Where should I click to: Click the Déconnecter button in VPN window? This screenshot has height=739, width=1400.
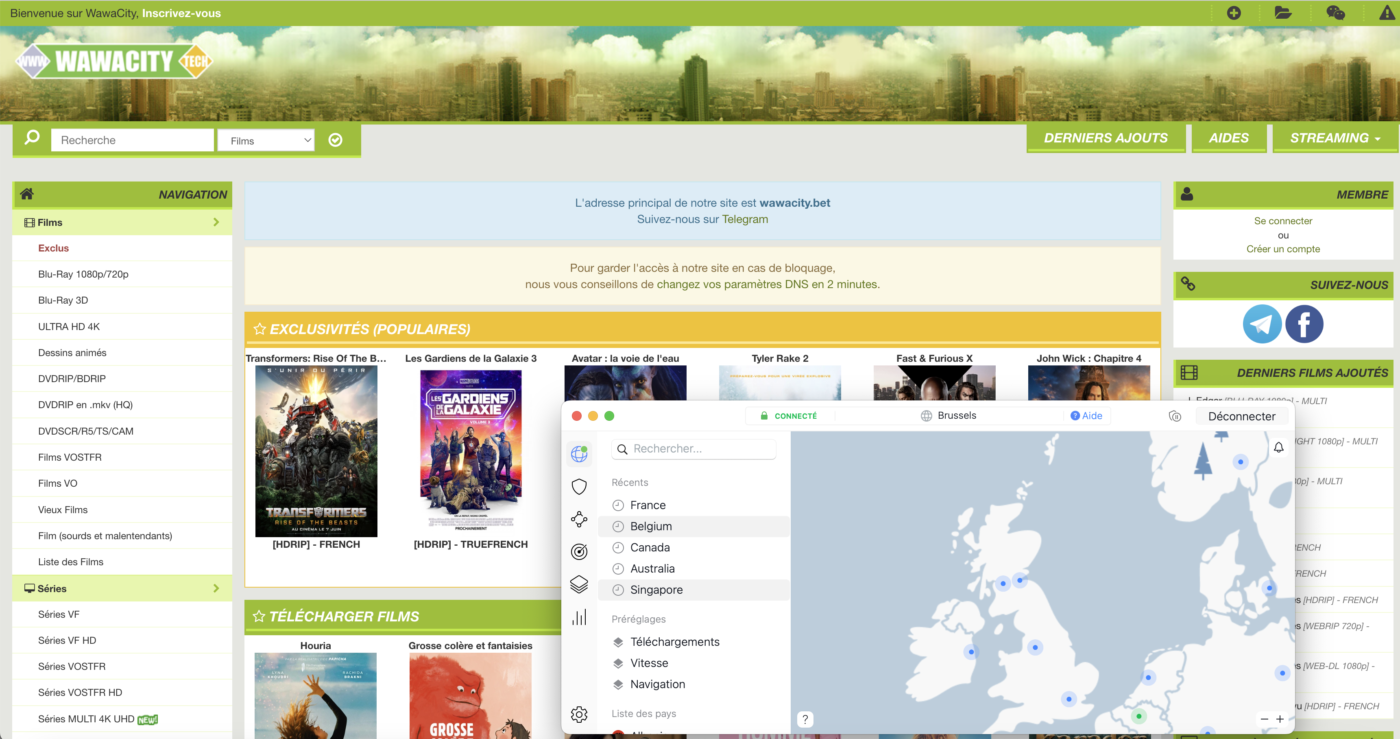point(1241,416)
